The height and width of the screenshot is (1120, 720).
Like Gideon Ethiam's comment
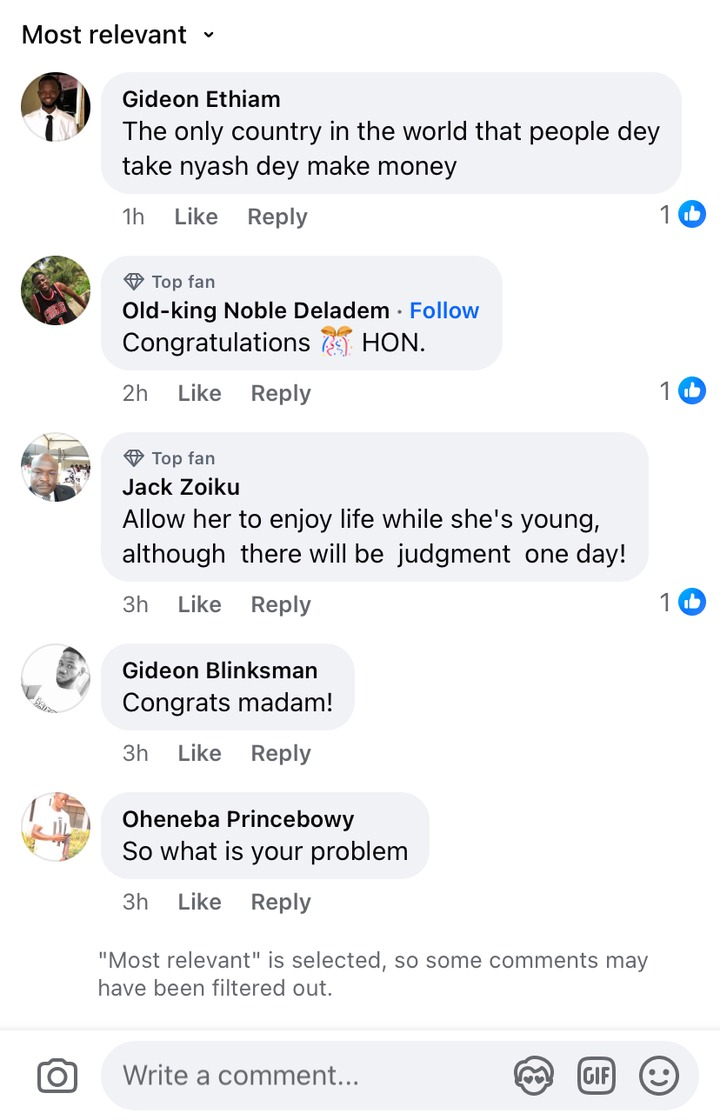coord(195,217)
